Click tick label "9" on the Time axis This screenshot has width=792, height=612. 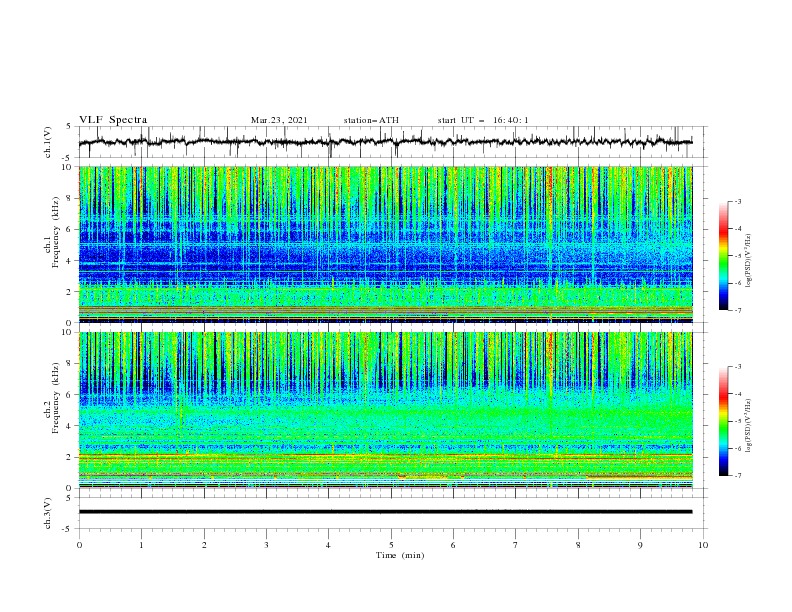pos(640,545)
